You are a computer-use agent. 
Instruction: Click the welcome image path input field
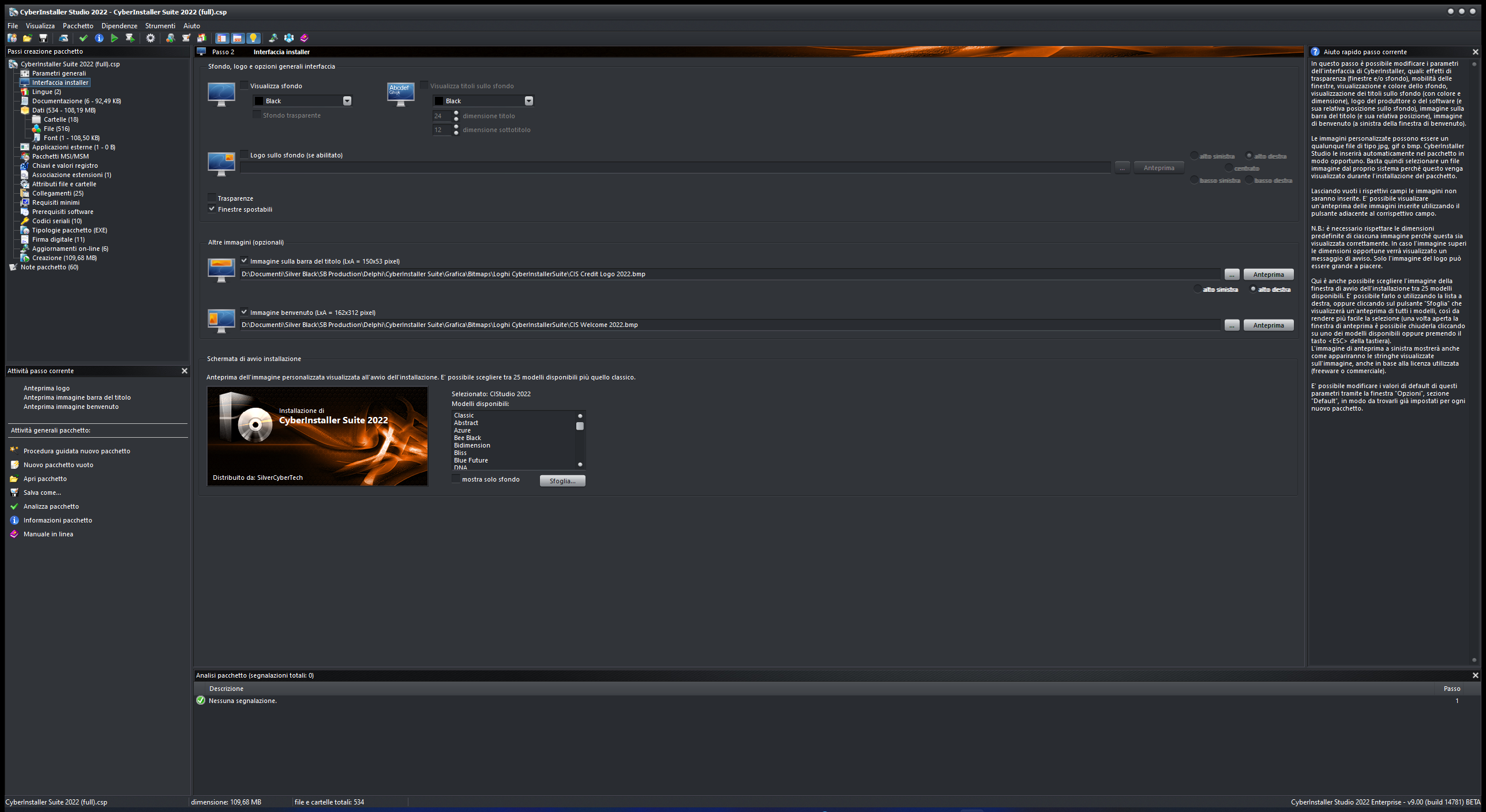pos(730,325)
